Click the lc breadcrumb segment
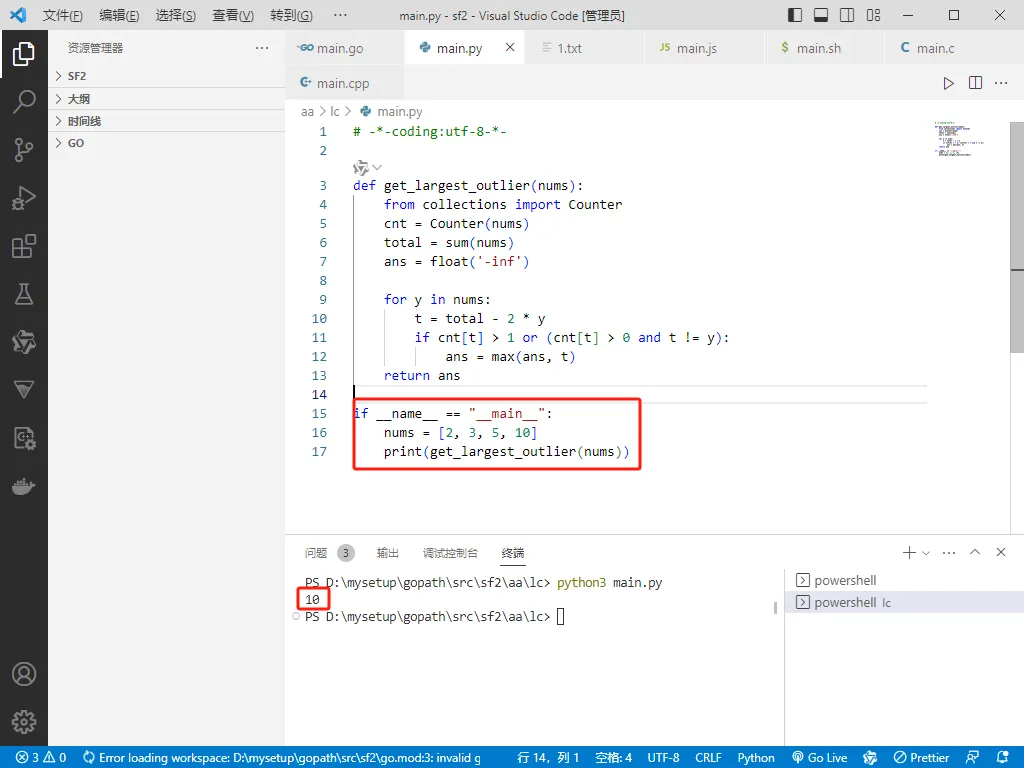 [x=334, y=112]
